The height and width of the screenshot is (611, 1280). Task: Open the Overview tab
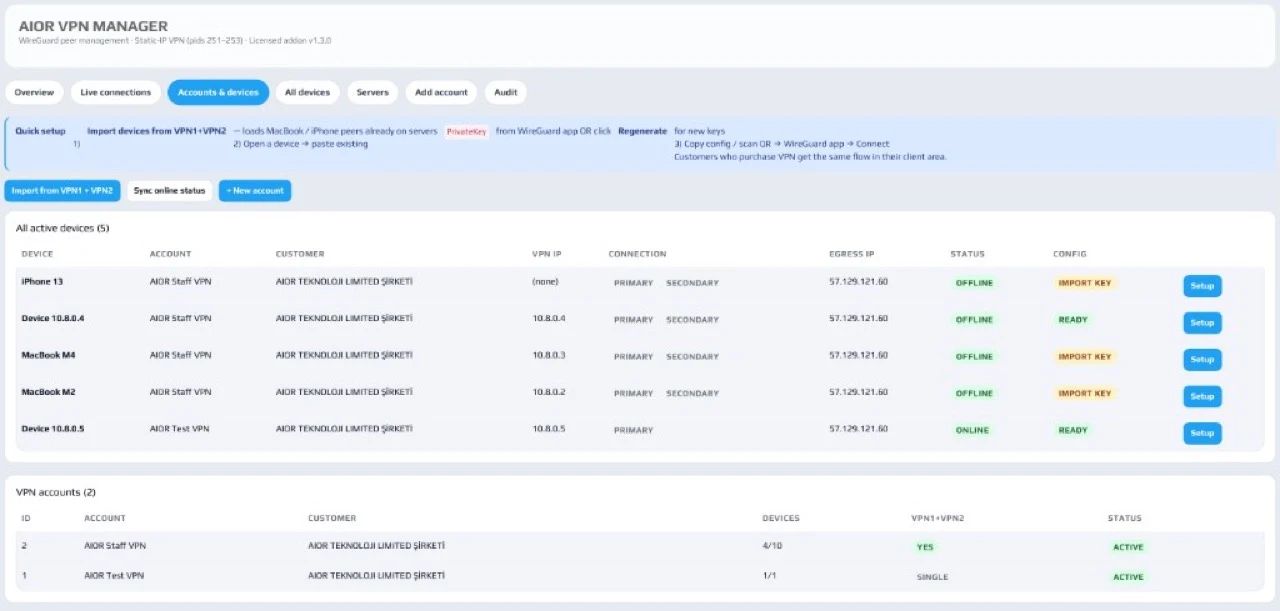coord(34,92)
